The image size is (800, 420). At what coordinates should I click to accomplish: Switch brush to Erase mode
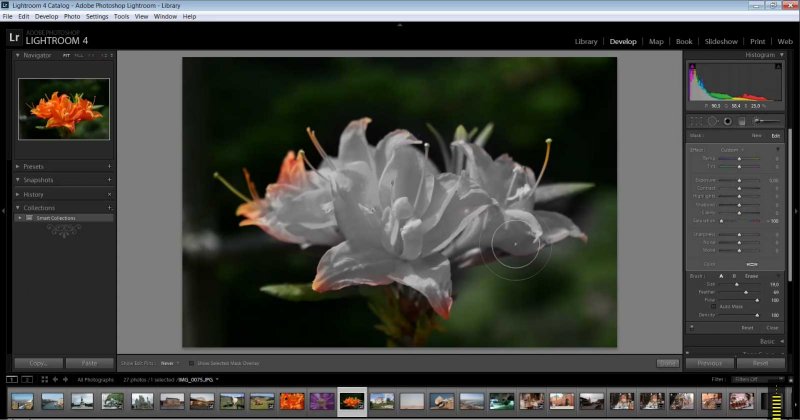754,275
